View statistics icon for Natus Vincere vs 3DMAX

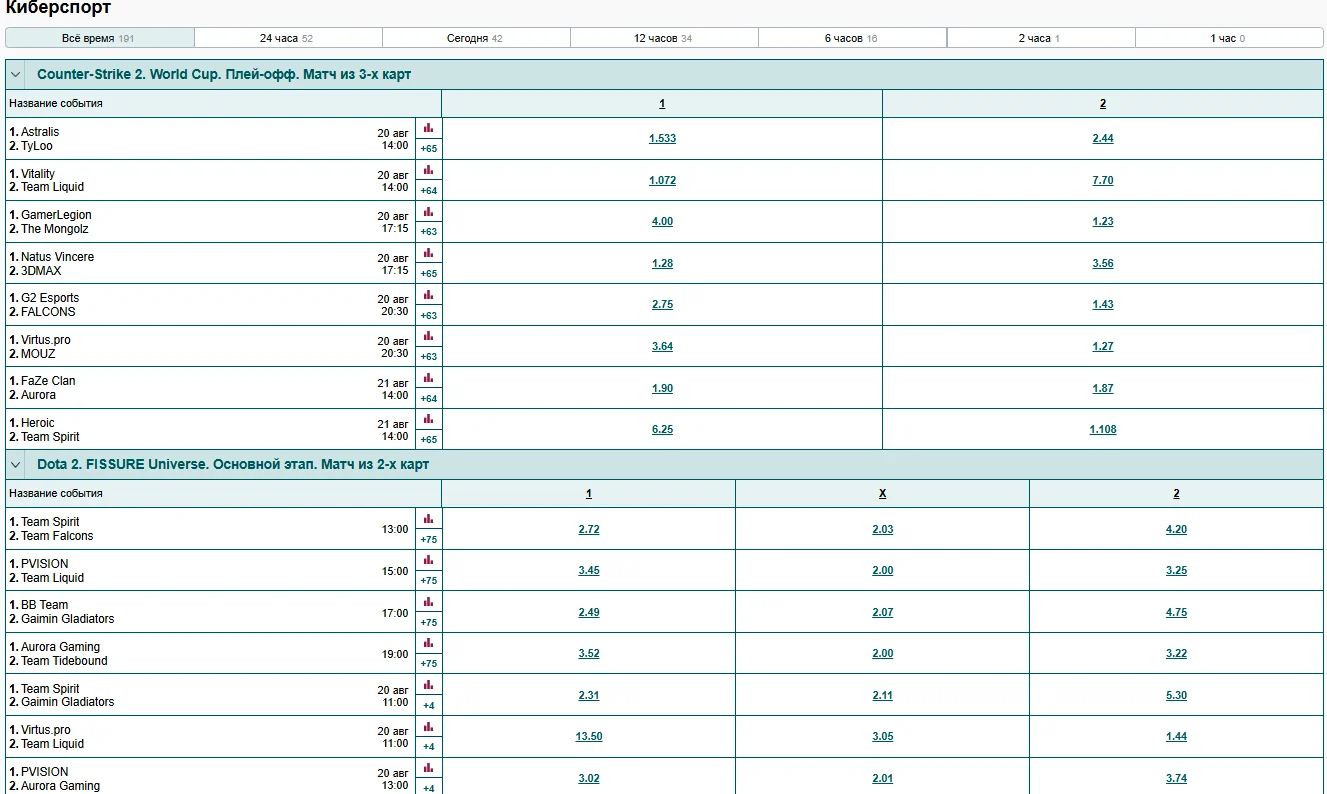pos(428,253)
